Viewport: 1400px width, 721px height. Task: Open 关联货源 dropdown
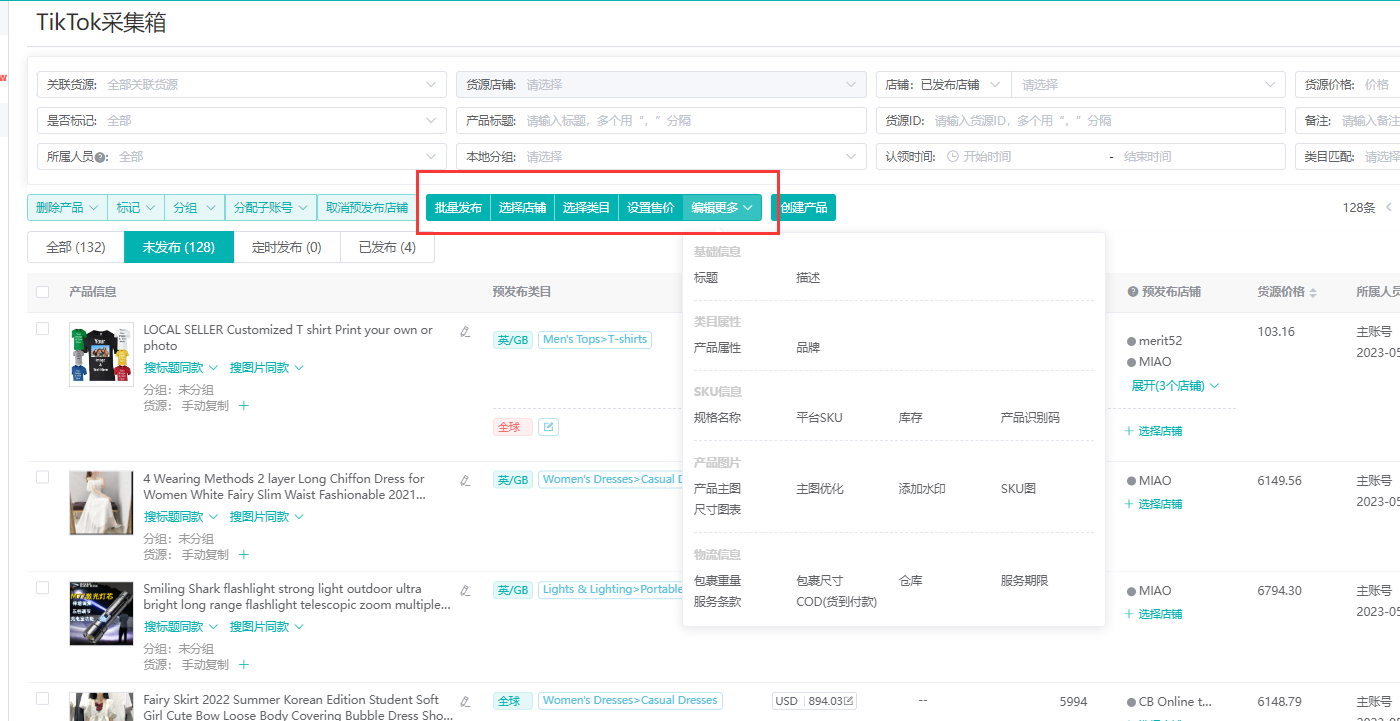(x=241, y=85)
